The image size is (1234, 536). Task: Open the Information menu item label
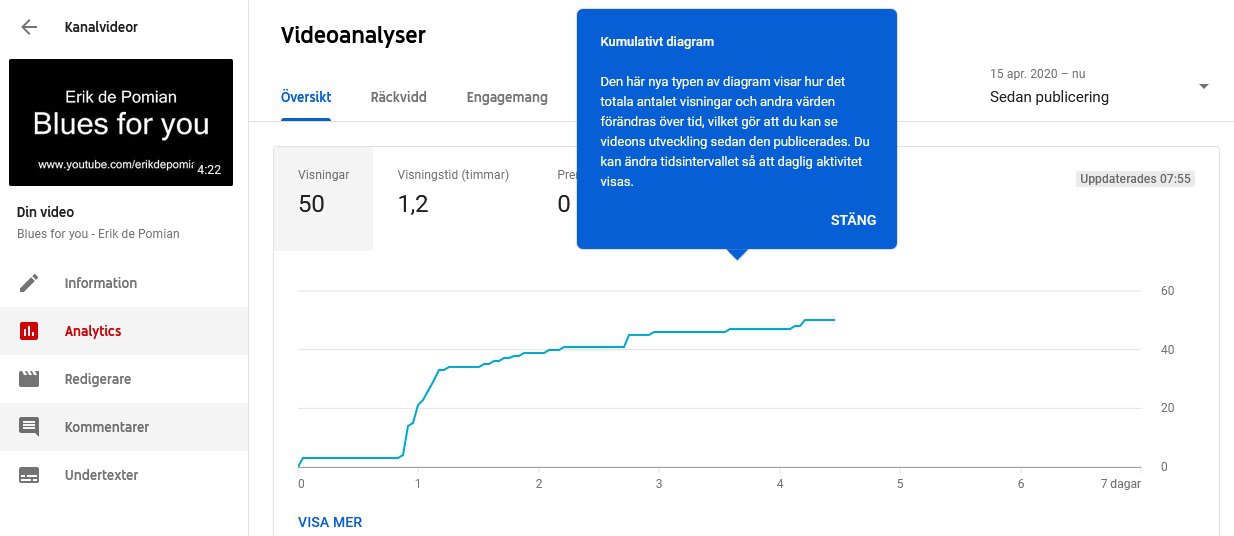[100, 283]
